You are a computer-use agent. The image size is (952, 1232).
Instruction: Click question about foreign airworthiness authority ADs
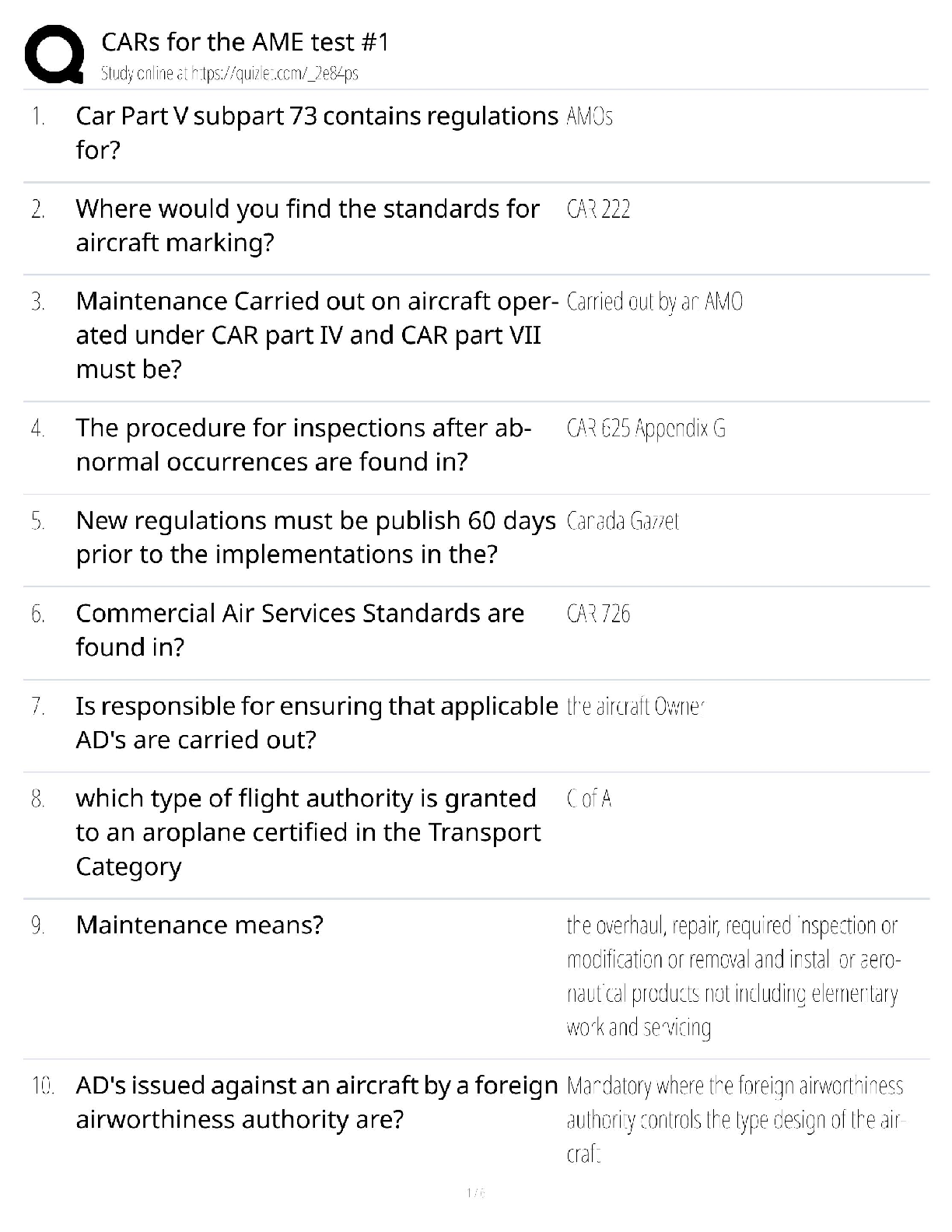point(317,1101)
